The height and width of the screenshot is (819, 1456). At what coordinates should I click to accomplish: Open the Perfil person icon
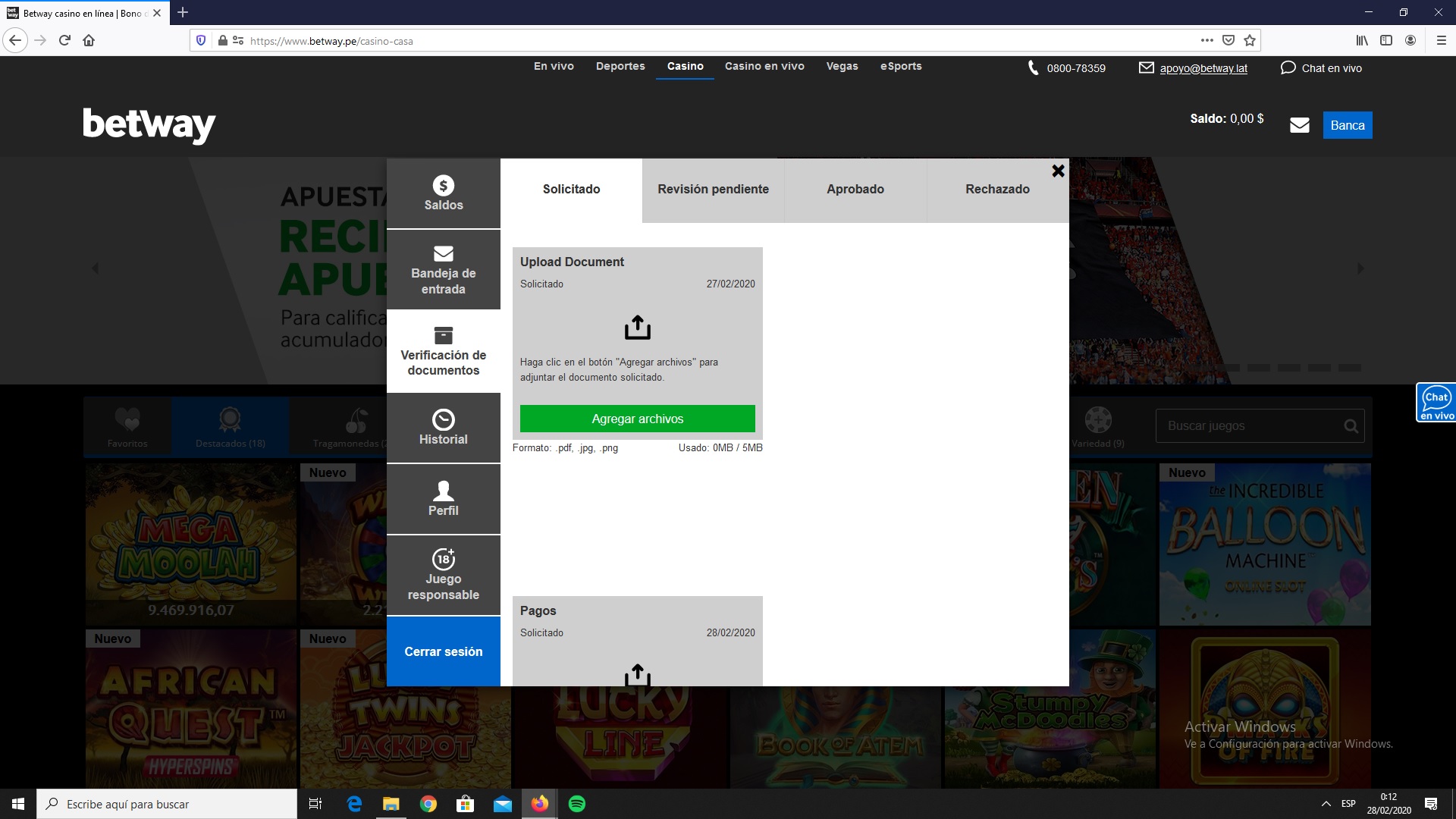click(x=444, y=491)
